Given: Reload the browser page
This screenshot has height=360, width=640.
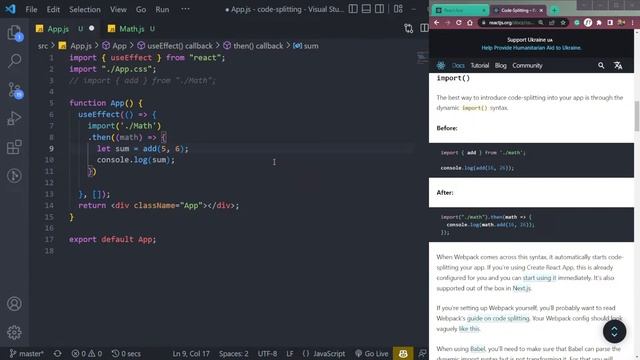Looking at the screenshot, I should 458,23.
